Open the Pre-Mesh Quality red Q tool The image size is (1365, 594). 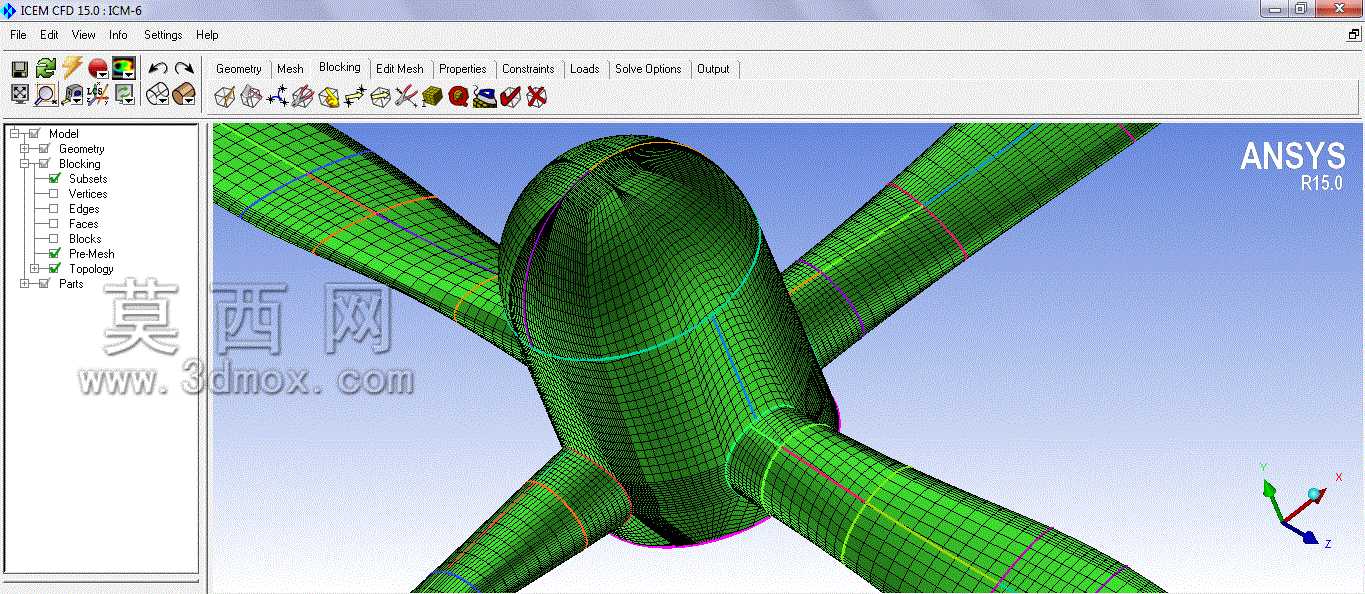pos(459,97)
